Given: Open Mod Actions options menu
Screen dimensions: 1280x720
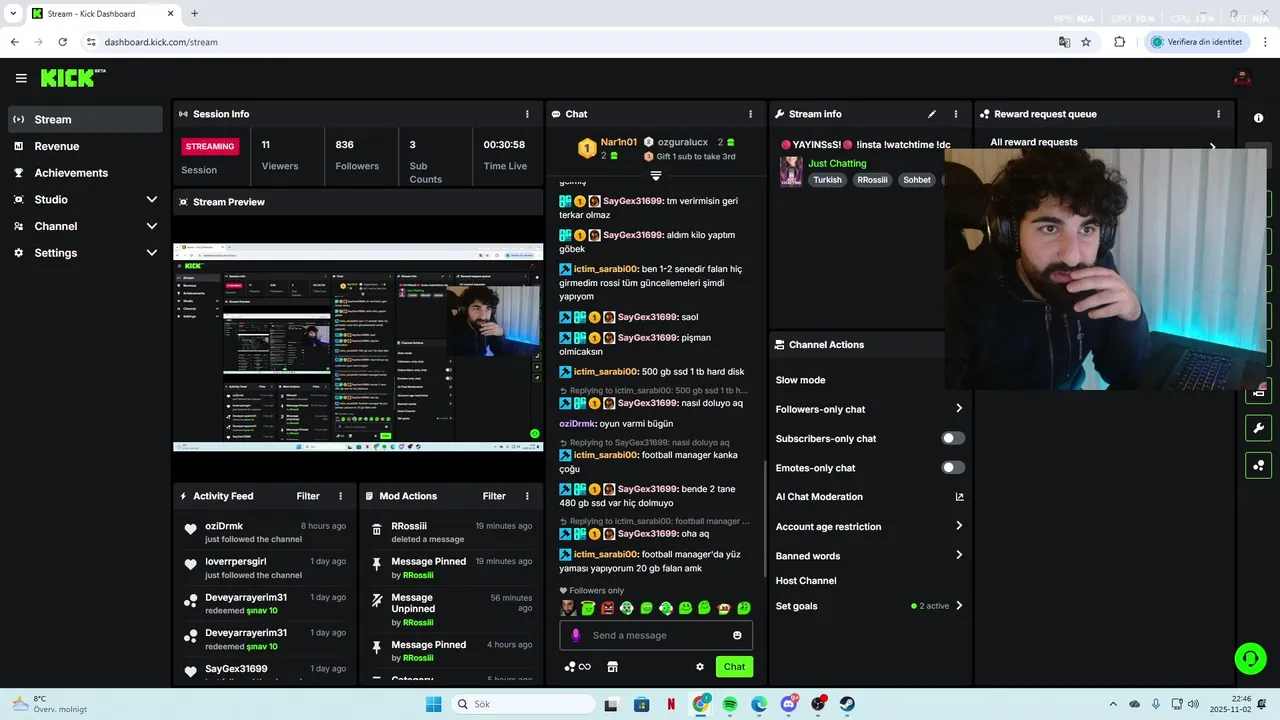Looking at the screenshot, I should (x=527, y=496).
